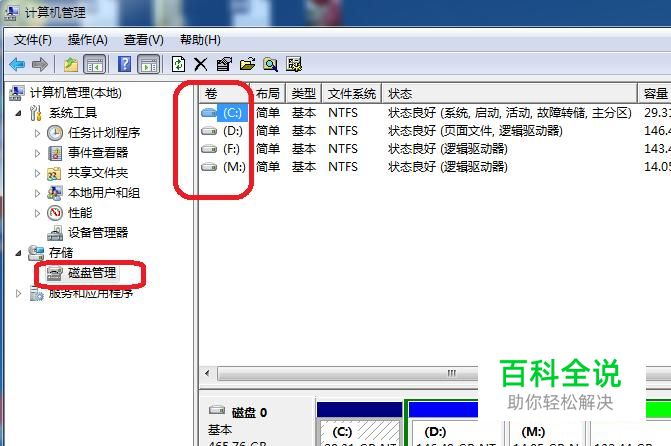Click the (D:) drive icon in list
Viewport: 671px width, 446px height.
(209, 131)
